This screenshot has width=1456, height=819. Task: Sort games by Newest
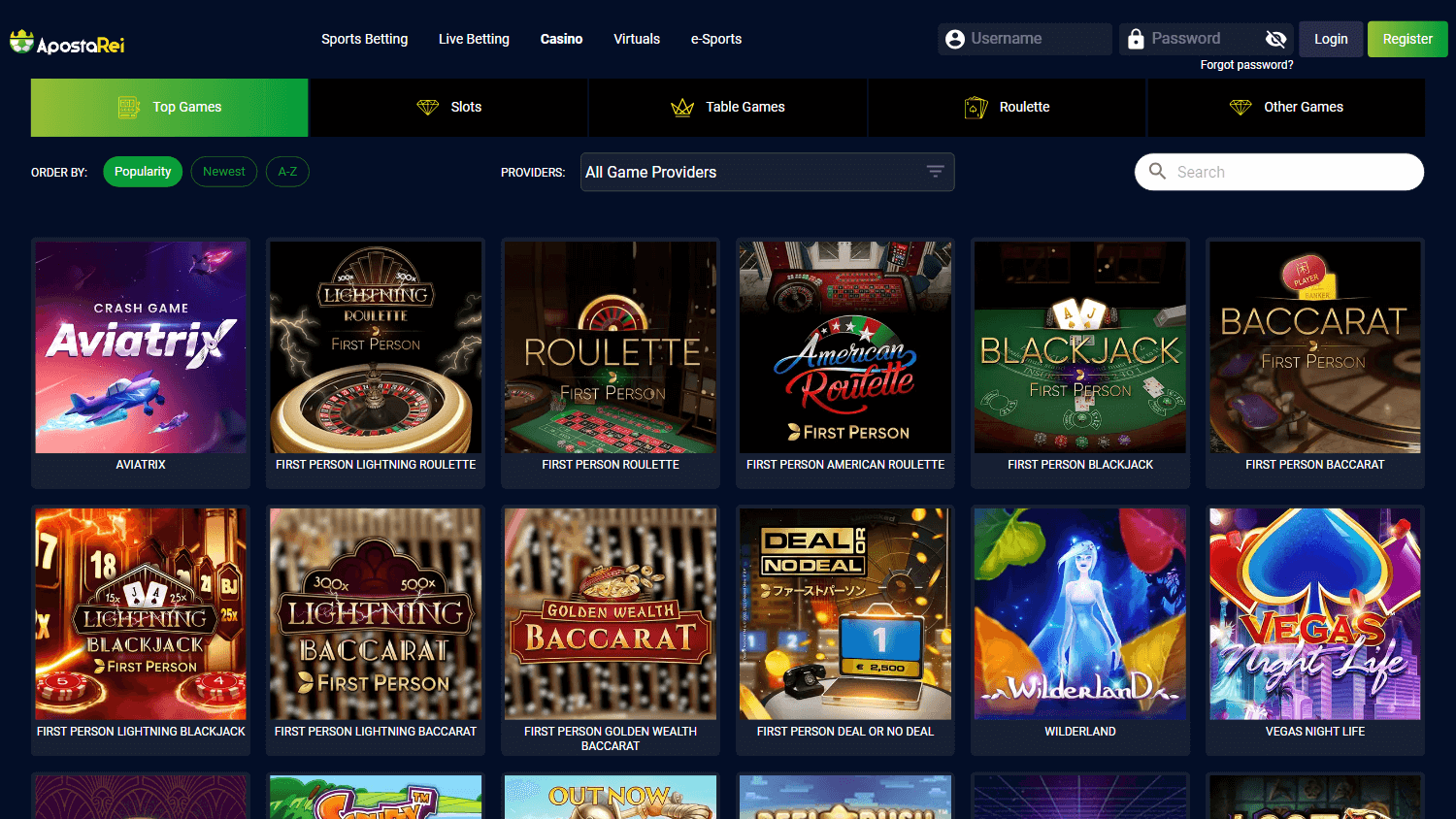click(224, 172)
